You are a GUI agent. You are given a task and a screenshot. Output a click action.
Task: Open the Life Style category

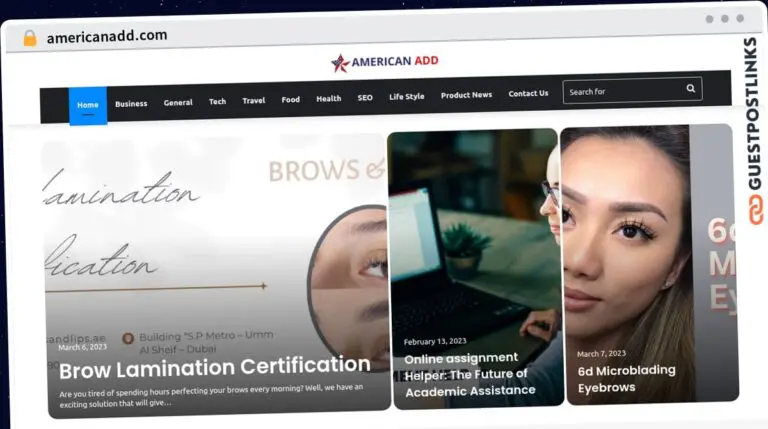point(407,96)
